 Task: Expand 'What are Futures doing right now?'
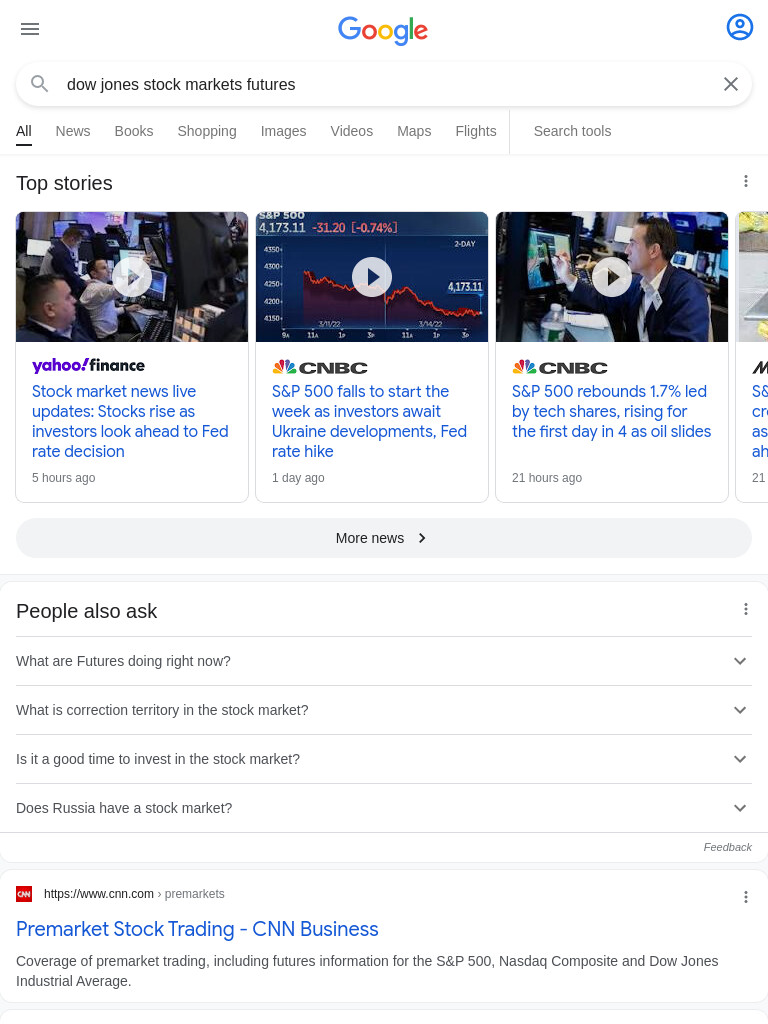click(x=384, y=661)
